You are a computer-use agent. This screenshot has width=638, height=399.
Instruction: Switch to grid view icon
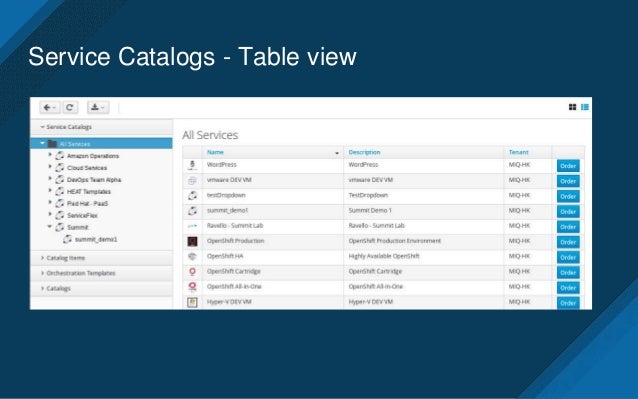point(572,107)
